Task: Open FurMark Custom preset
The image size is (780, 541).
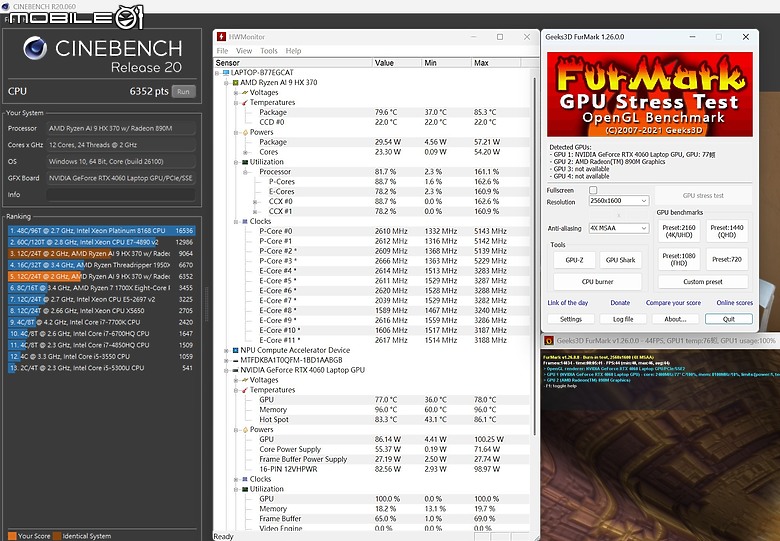Action: (703, 281)
